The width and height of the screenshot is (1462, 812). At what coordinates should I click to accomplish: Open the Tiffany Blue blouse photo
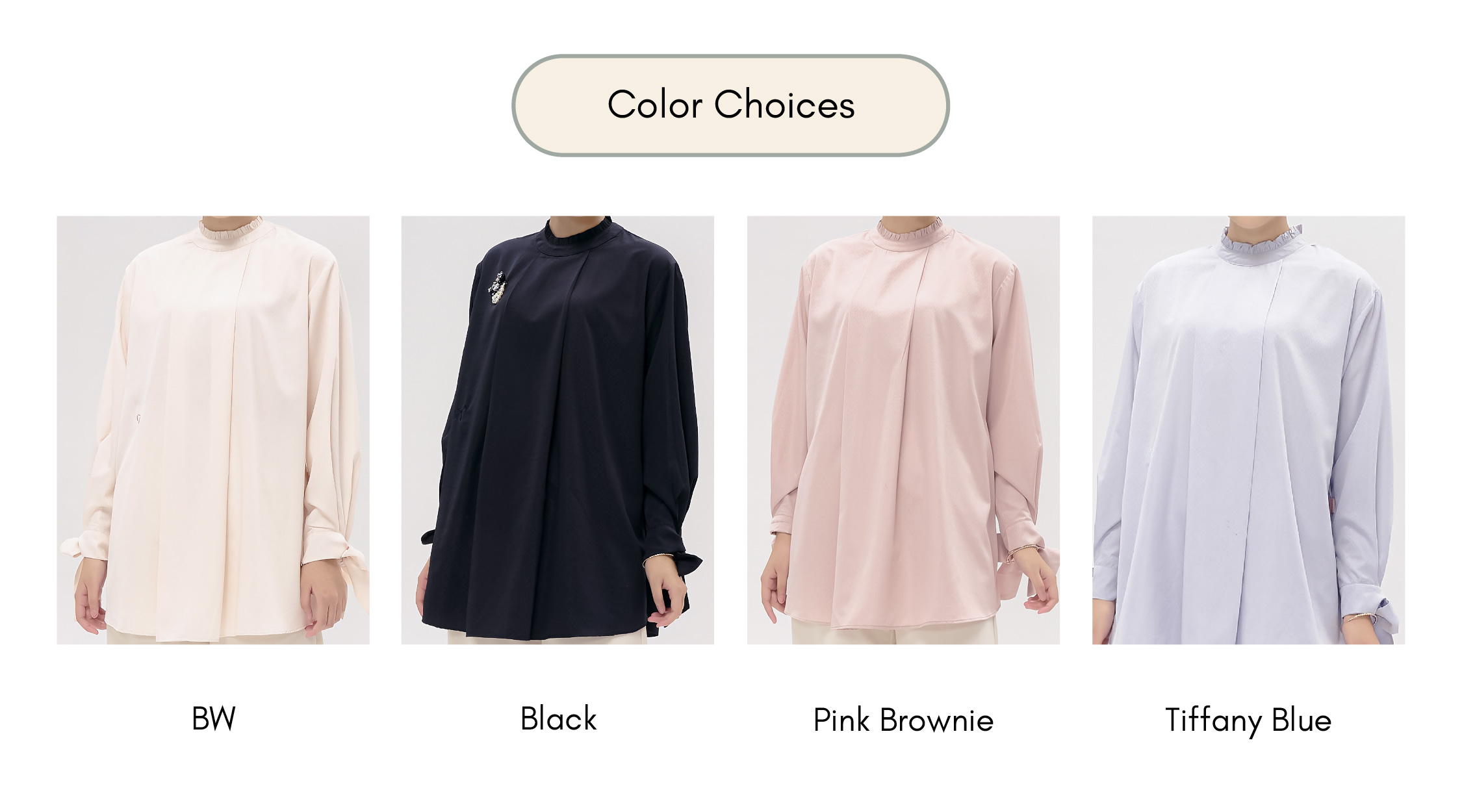point(1248,430)
